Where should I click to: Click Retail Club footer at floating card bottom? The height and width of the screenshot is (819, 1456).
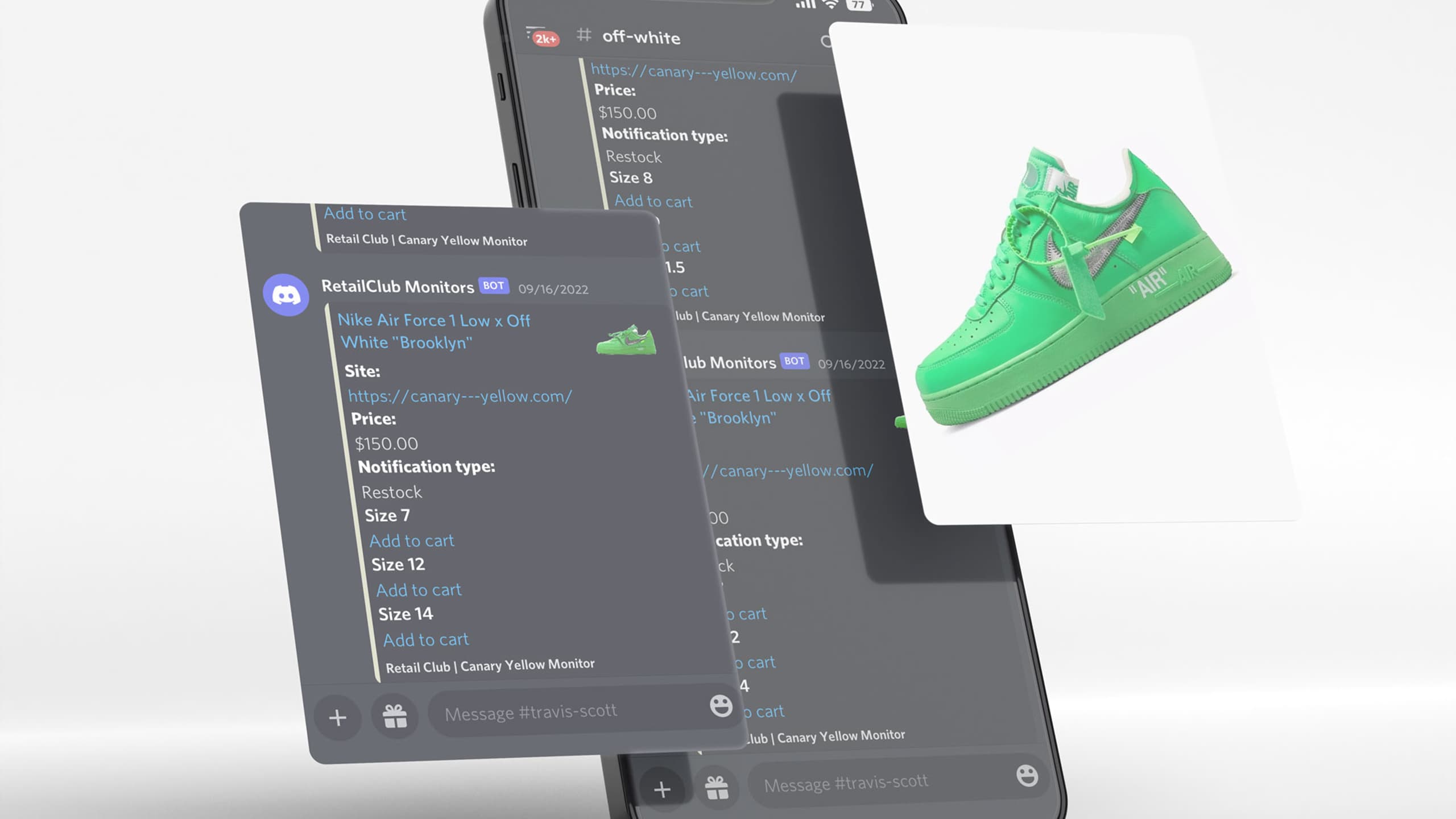490,665
